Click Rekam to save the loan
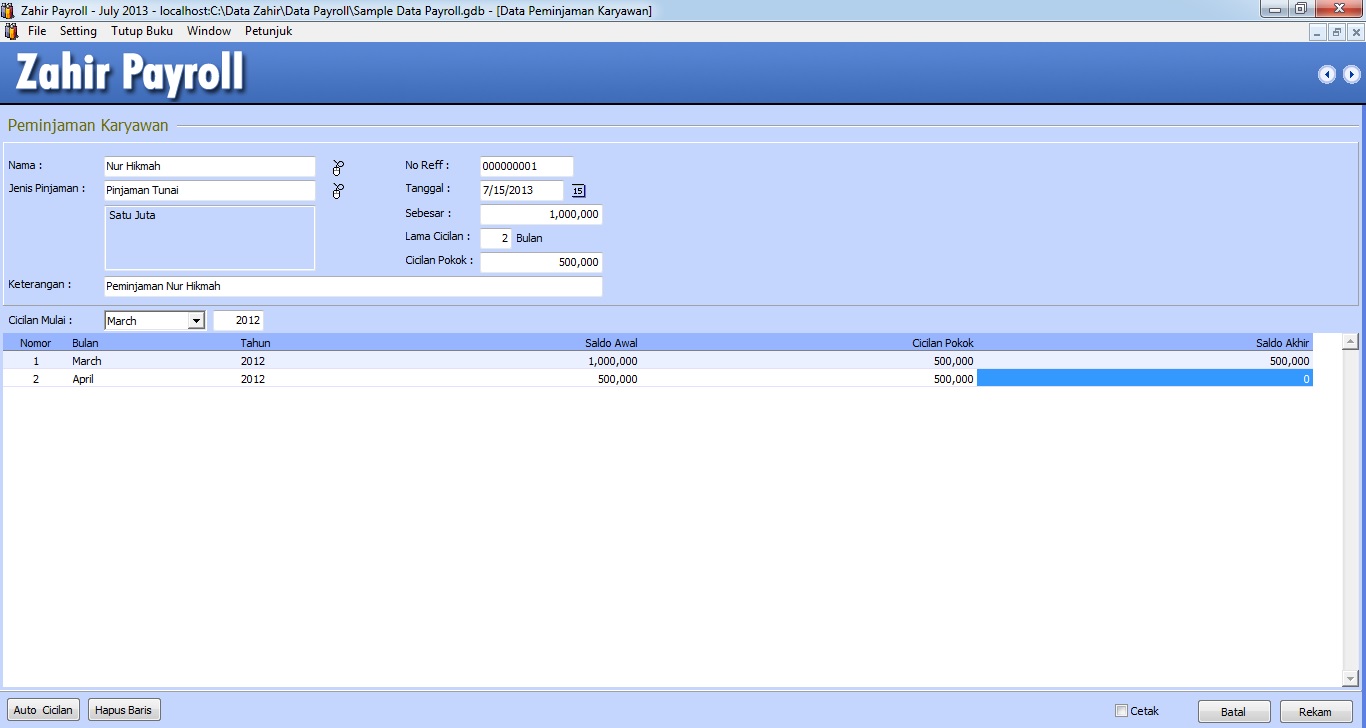This screenshot has height=728, width=1366. coord(1315,712)
